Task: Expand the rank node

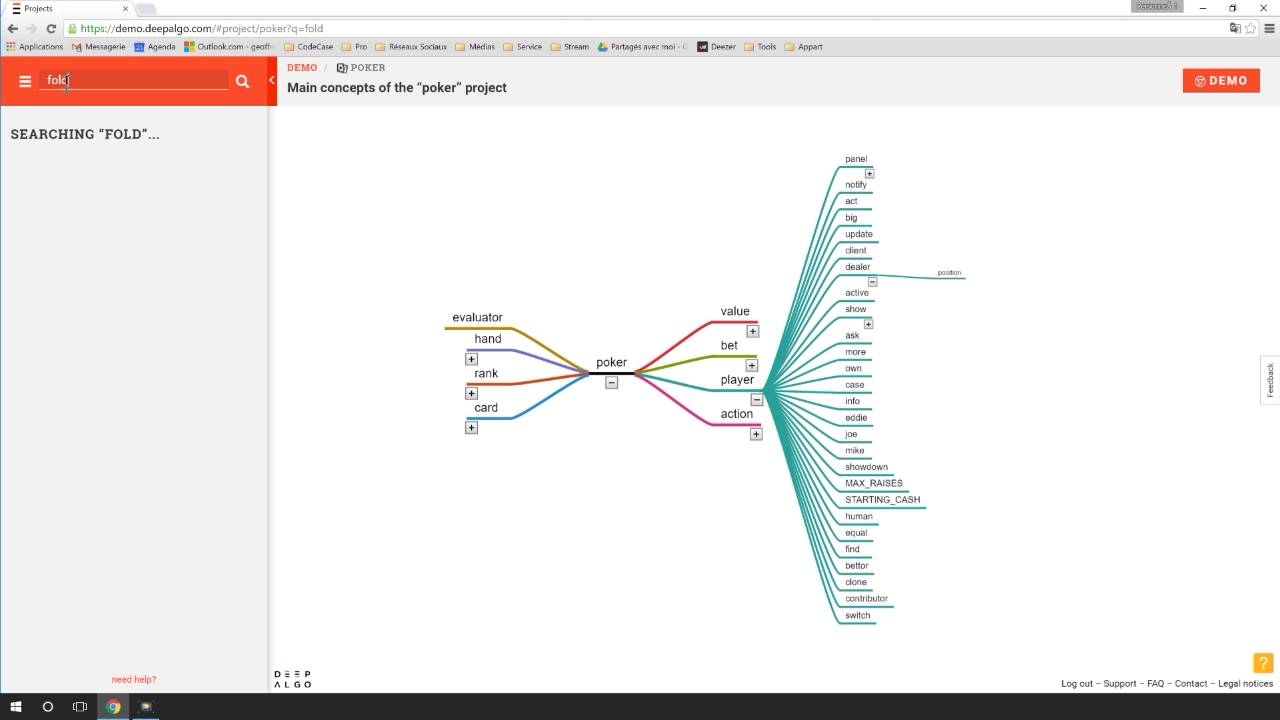Action: pyautogui.click(x=471, y=393)
